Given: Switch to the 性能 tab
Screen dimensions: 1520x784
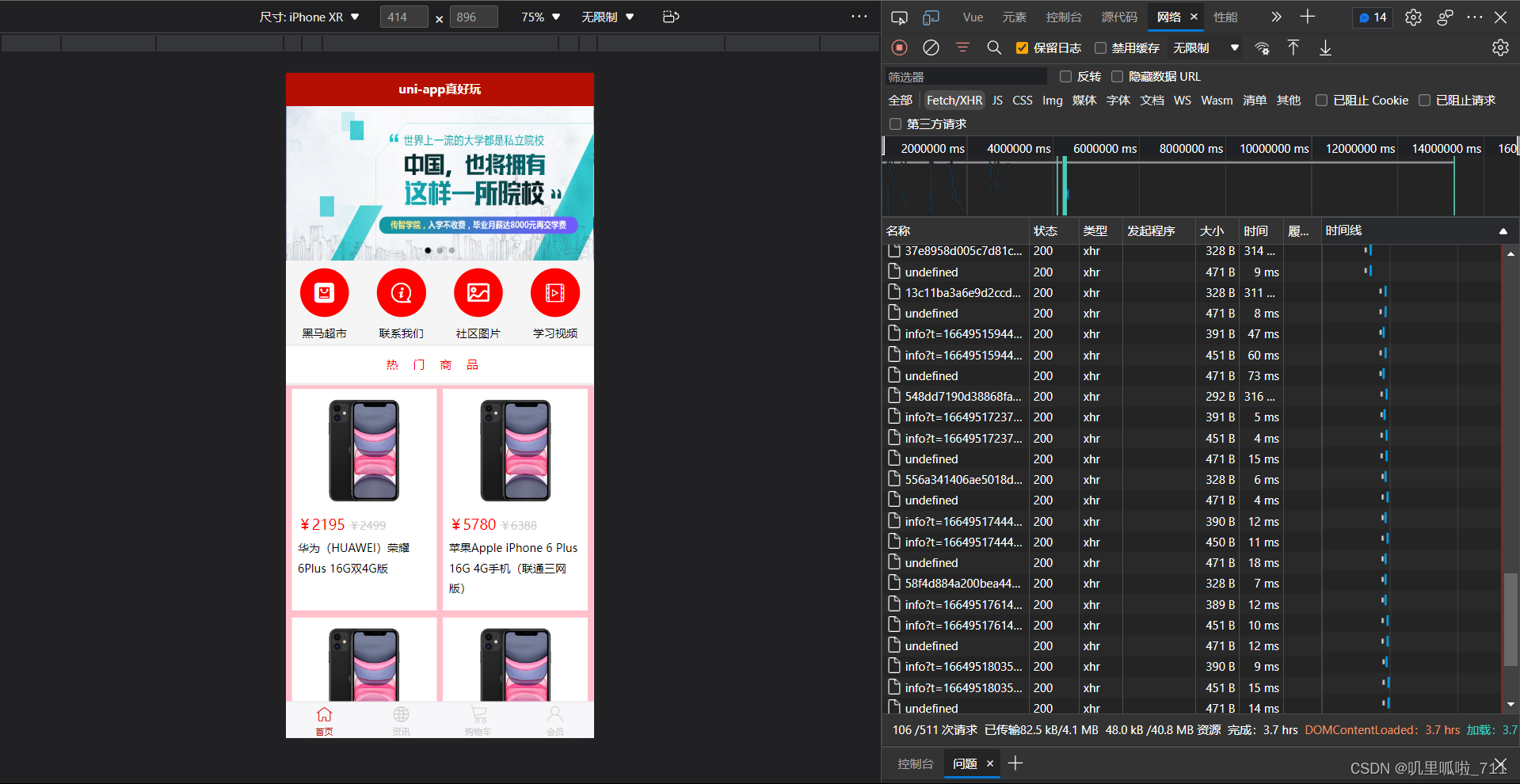Looking at the screenshot, I should 1225,17.
